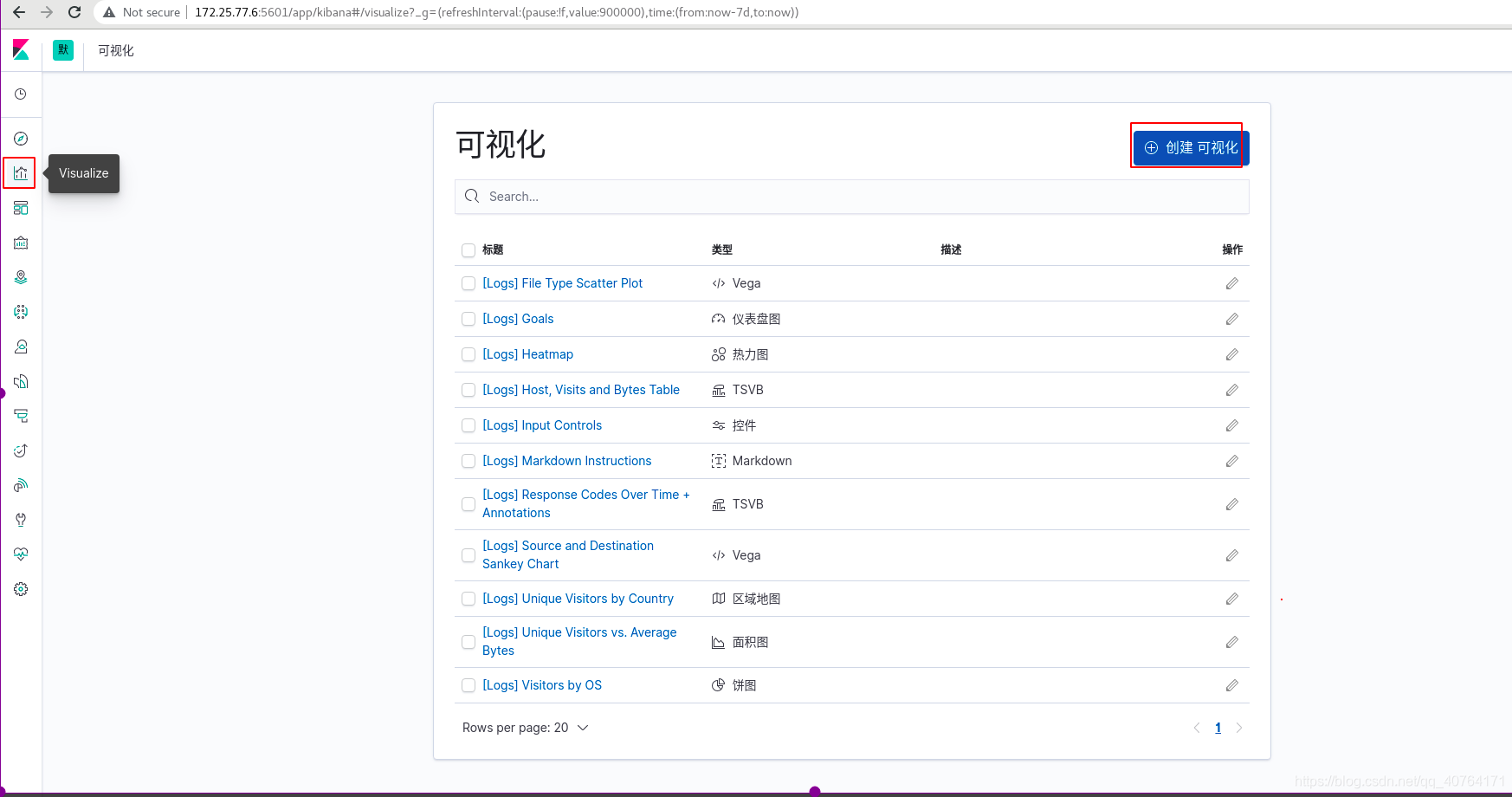Click edit pencil for [Logs] Heatmap
Image resolution: width=1512 pixels, height=797 pixels.
1231,354
